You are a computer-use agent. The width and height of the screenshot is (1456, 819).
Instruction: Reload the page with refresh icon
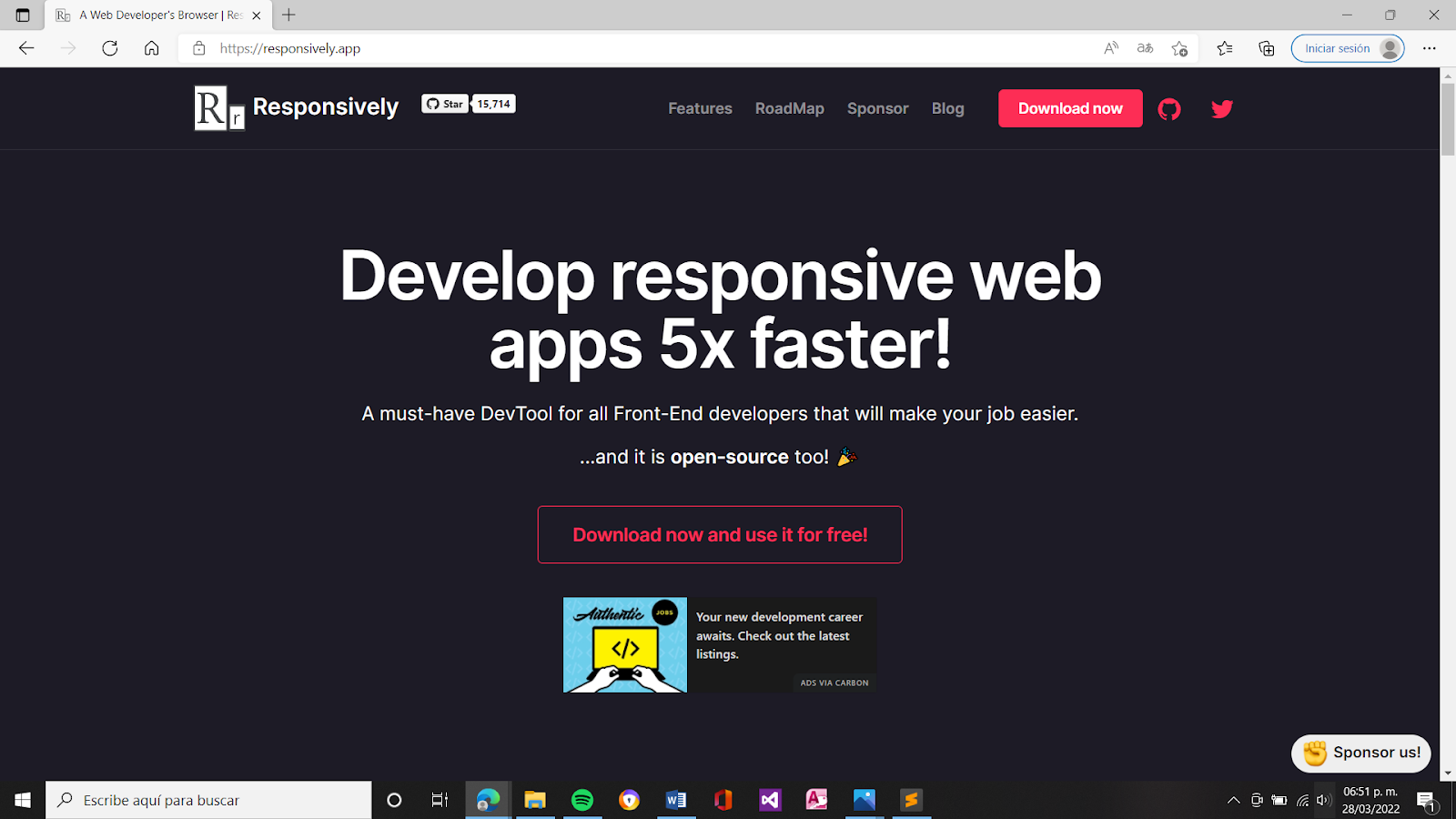tap(110, 48)
